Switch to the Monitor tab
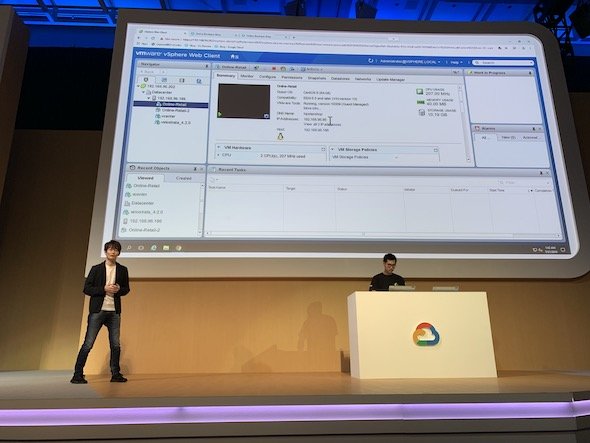This screenshot has width=590, height=443. click(x=247, y=76)
